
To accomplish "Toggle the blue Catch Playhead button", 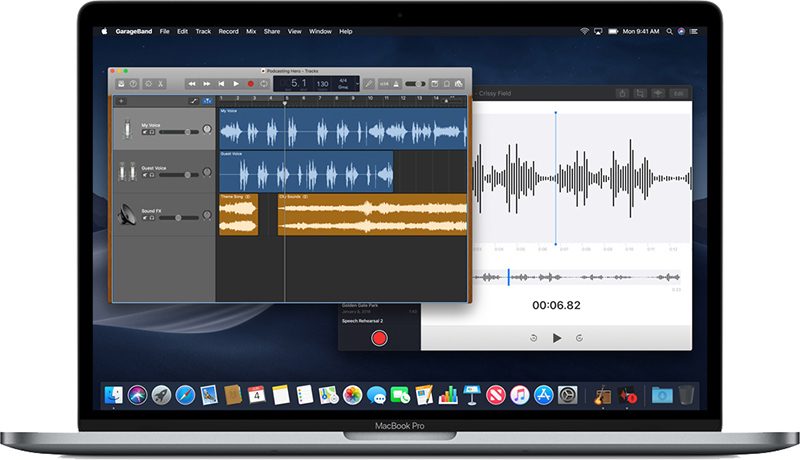I will (x=207, y=101).
